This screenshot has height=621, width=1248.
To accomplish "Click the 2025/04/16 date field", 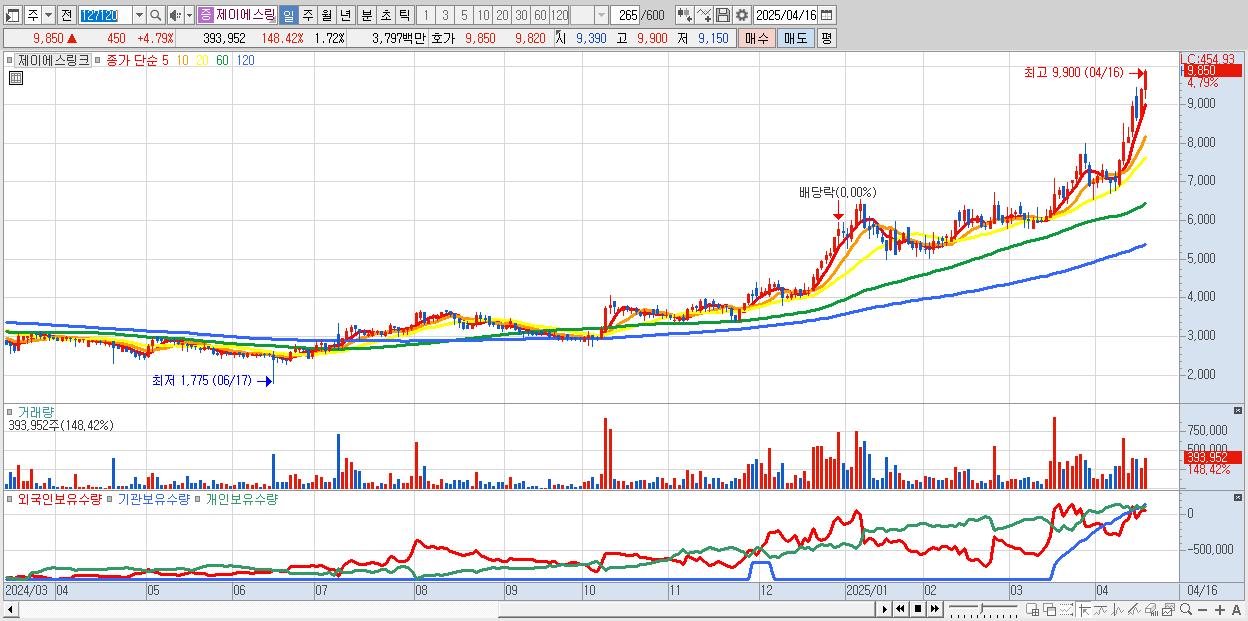I will (785, 15).
